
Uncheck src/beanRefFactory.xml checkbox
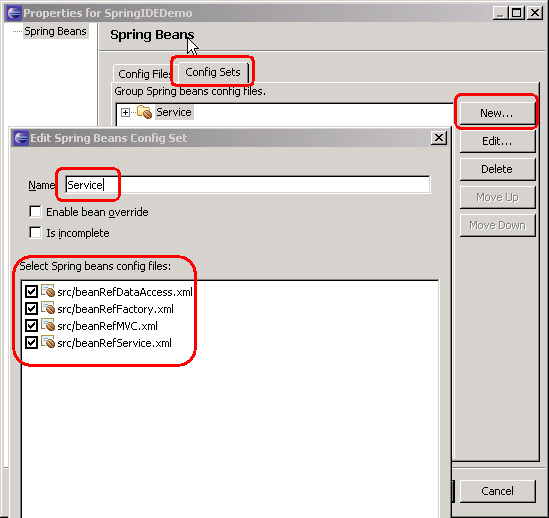(31, 309)
